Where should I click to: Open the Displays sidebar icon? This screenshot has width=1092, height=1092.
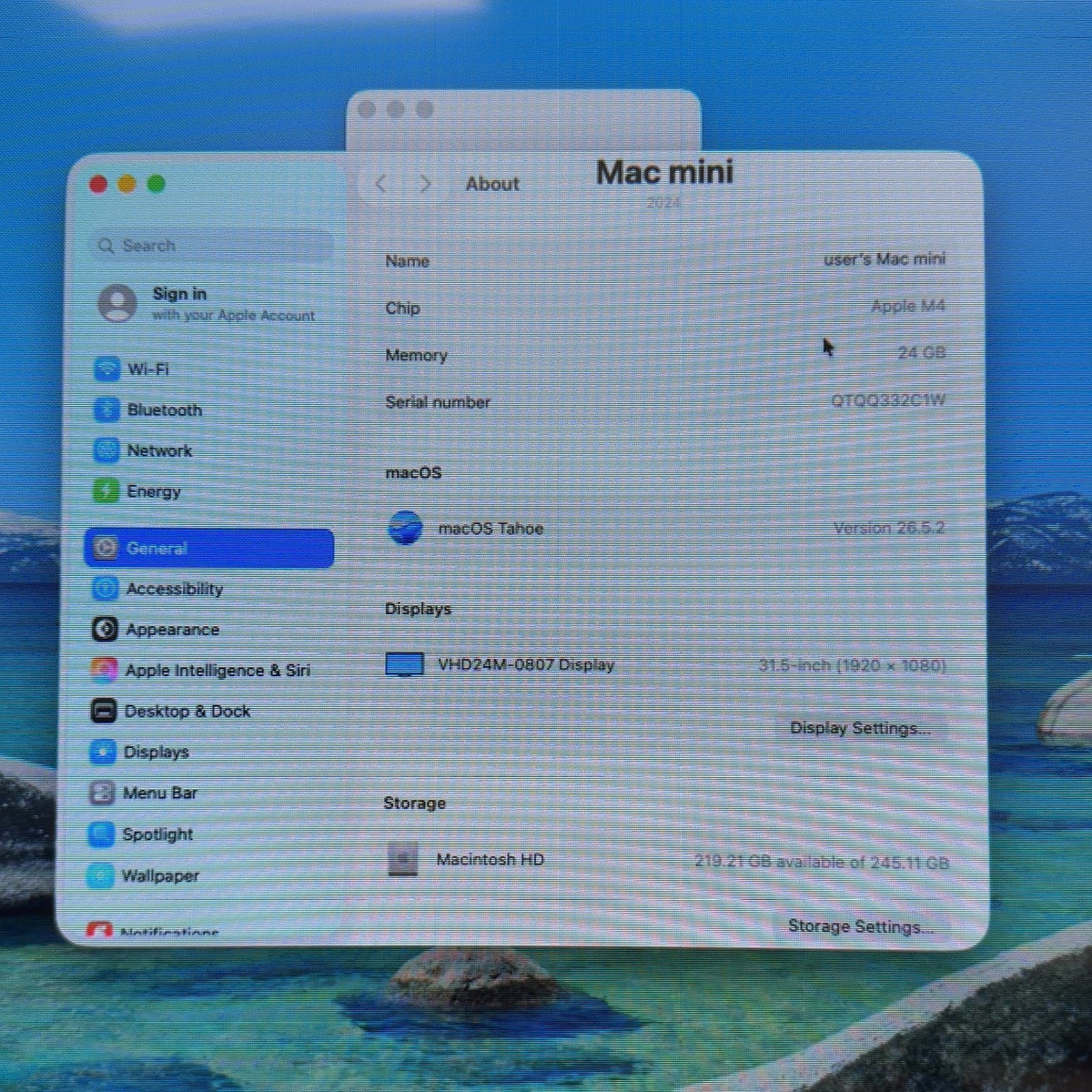[x=102, y=752]
